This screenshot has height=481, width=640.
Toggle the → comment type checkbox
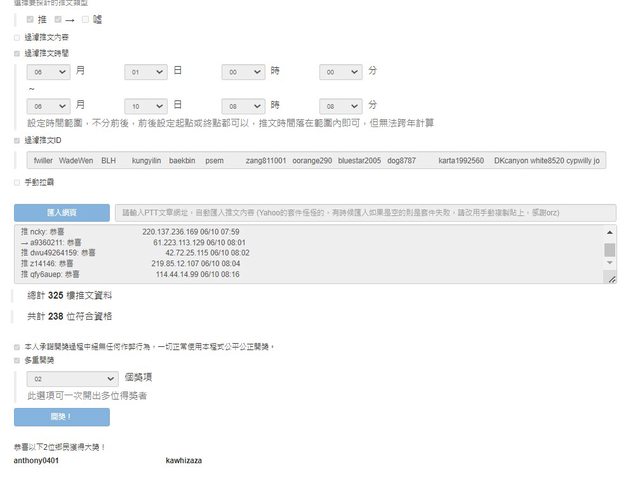58,19
